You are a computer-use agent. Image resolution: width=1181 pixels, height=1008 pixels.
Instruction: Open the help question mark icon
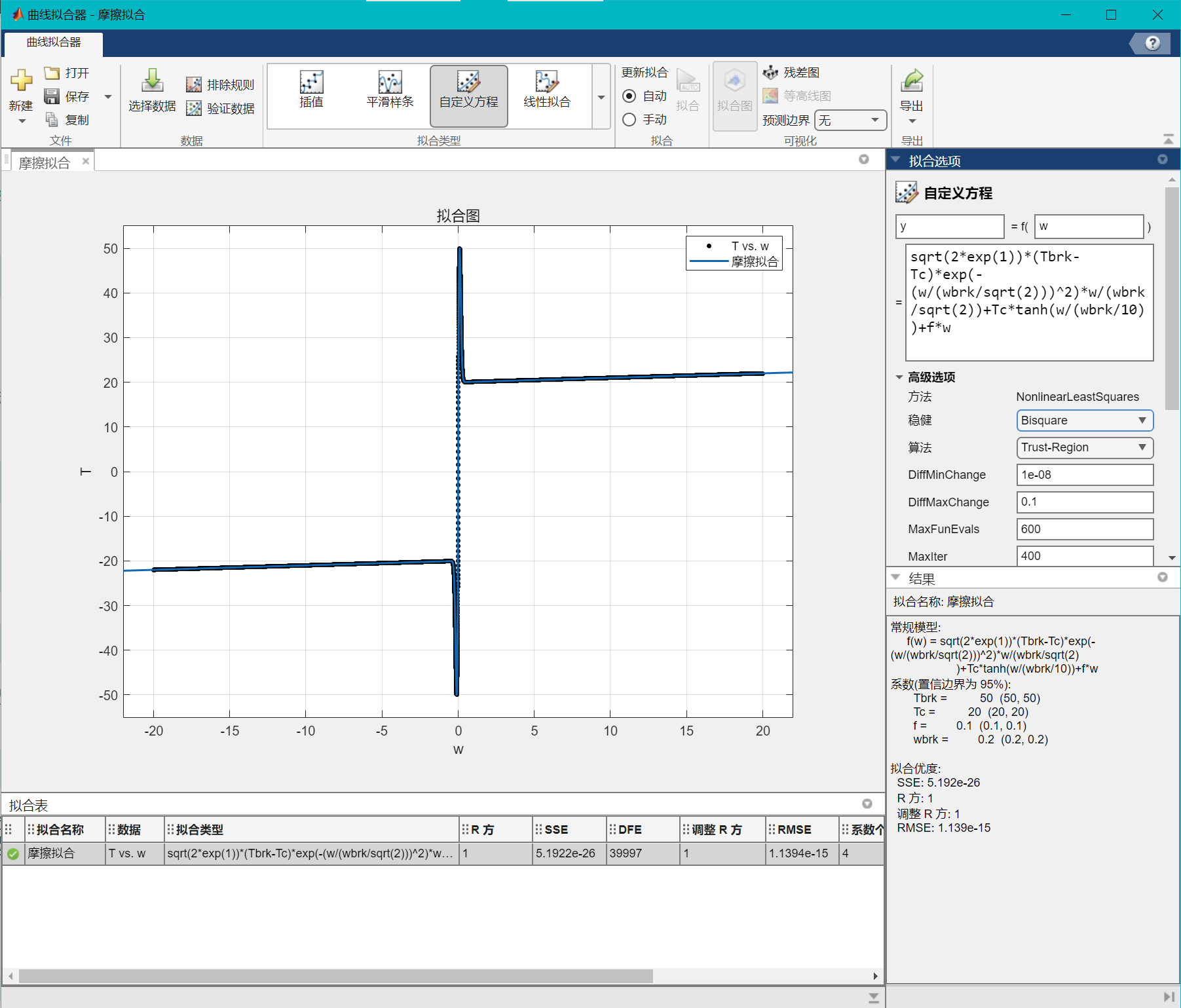(1153, 43)
